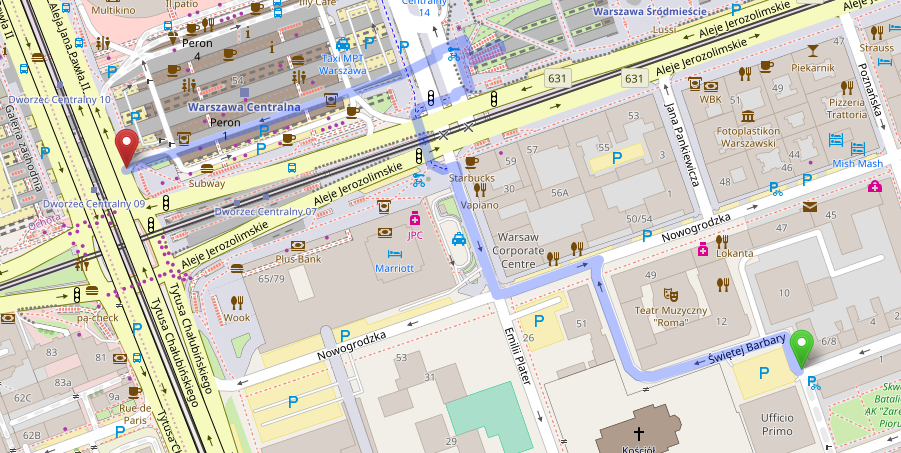Click the Piekarnik cocktail glass icon

812,52
